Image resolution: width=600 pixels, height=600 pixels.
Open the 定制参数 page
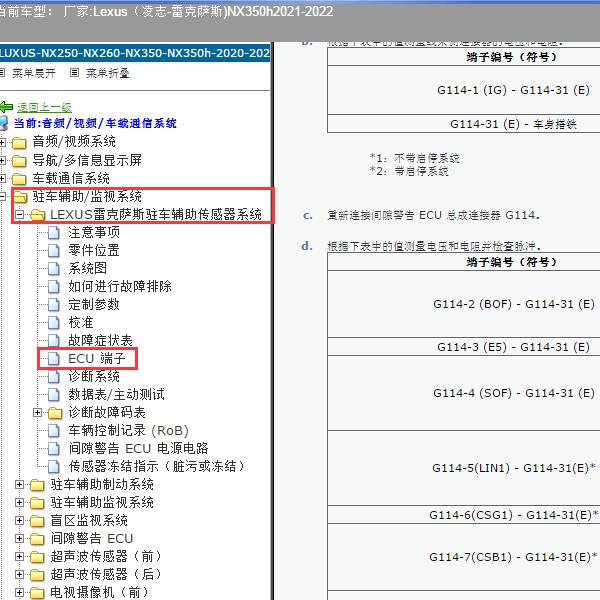click(x=94, y=304)
